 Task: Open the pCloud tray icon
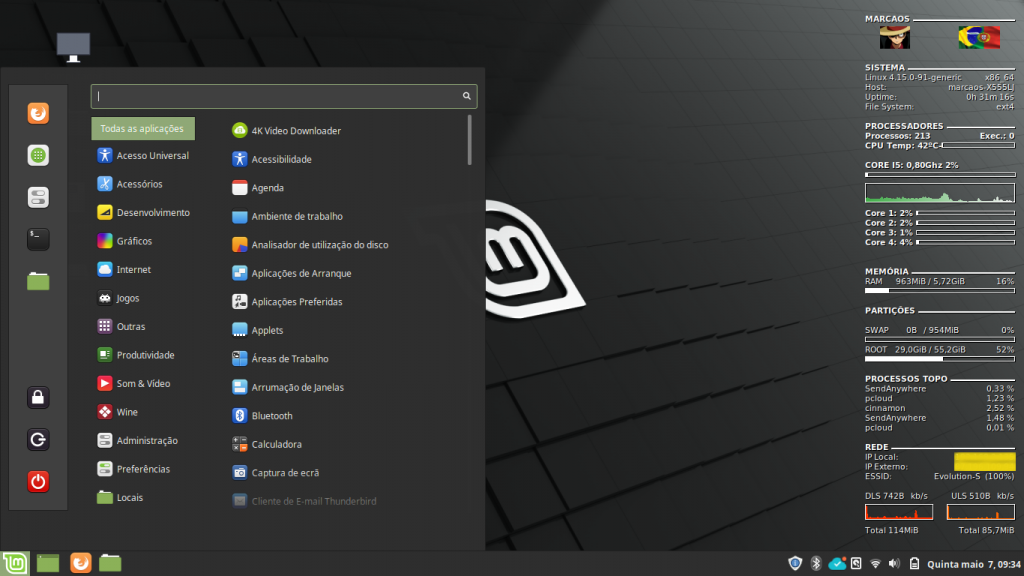pos(837,564)
